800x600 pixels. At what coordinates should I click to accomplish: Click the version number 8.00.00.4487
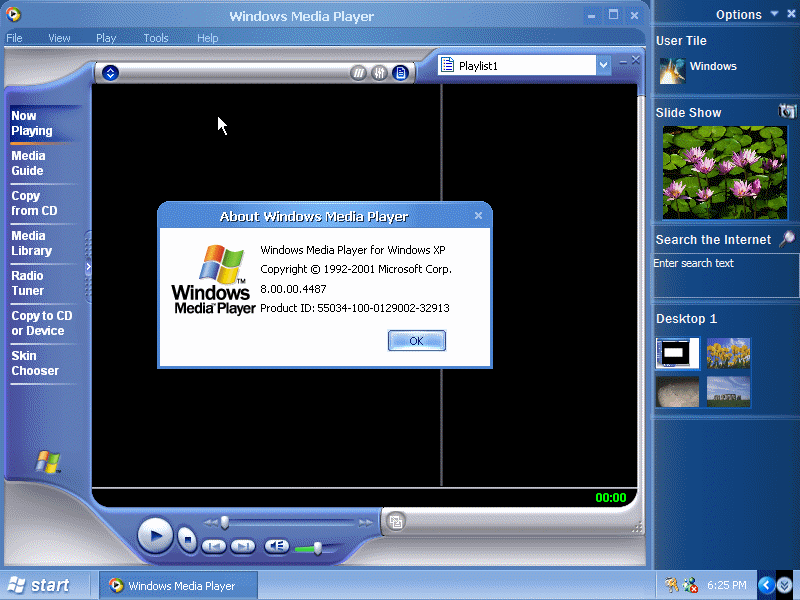tap(293, 289)
